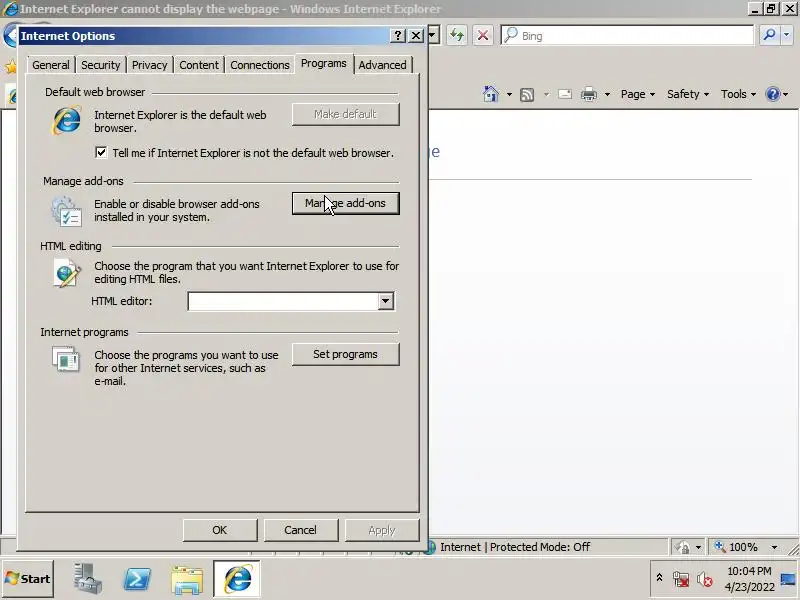The height and width of the screenshot is (600, 800).
Task: Show hidden tray icons arrow
Action: pyautogui.click(x=659, y=578)
